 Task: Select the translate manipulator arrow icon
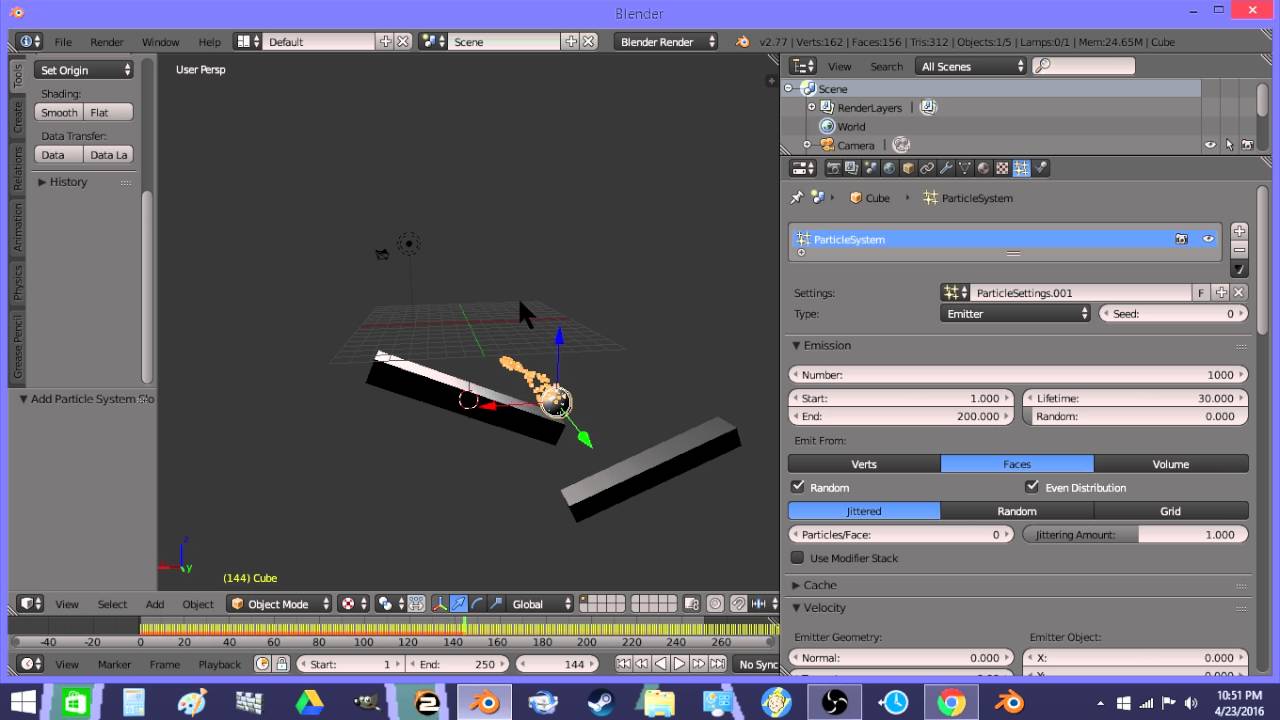click(x=458, y=604)
